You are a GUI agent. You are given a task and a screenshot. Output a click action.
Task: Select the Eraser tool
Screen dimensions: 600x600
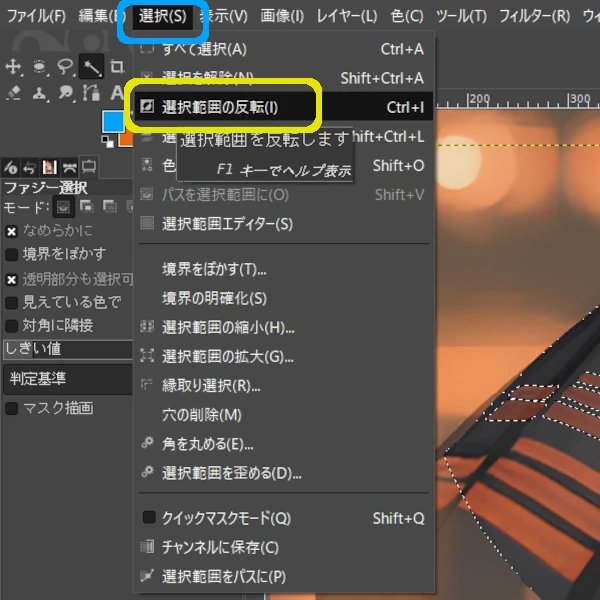13,93
